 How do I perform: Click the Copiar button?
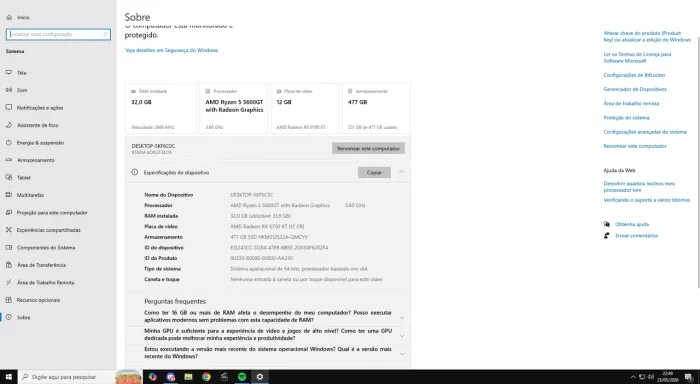pos(374,172)
